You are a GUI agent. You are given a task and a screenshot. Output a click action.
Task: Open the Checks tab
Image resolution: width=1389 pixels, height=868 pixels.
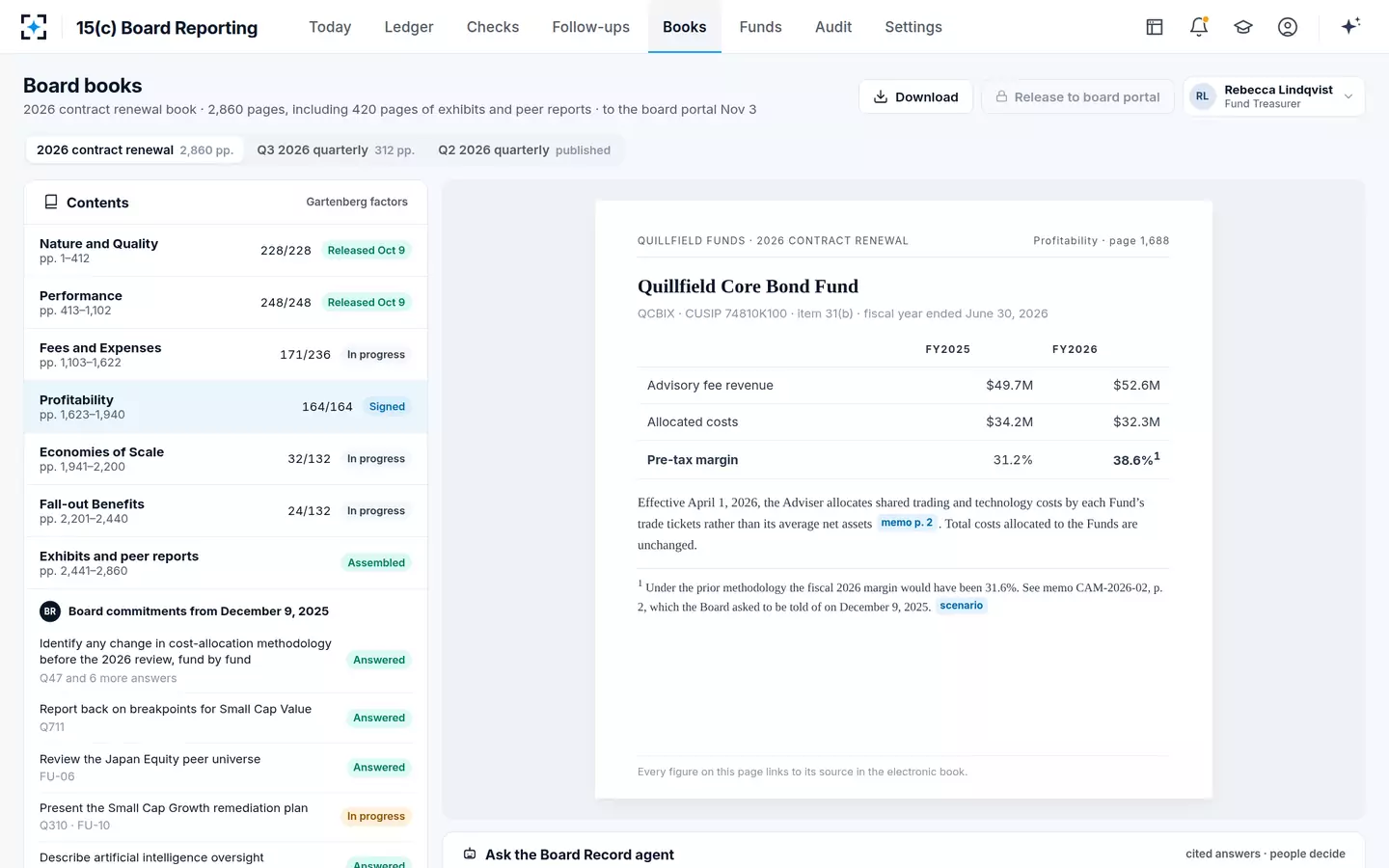493,27
